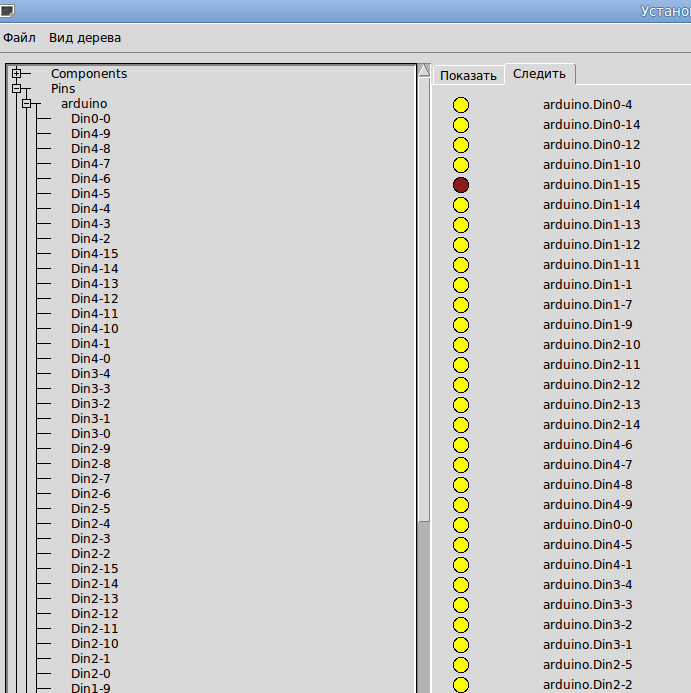This screenshot has height=693, width=691.
Task: Select Din3-4 in the pin tree
Action: 91,373
